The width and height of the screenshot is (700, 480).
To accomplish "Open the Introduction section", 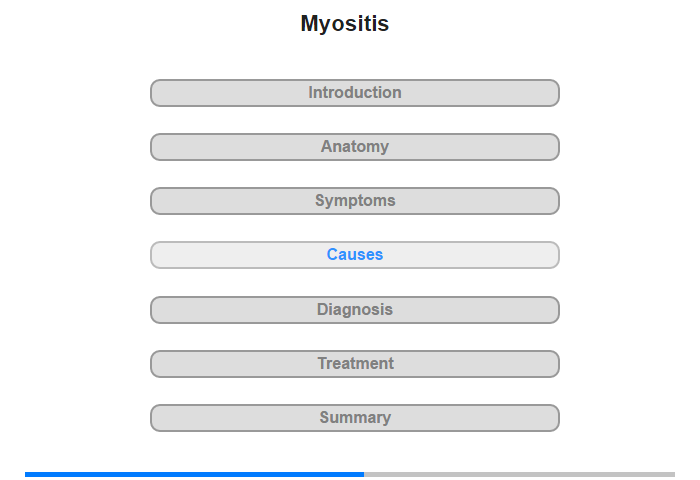I will [355, 93].
